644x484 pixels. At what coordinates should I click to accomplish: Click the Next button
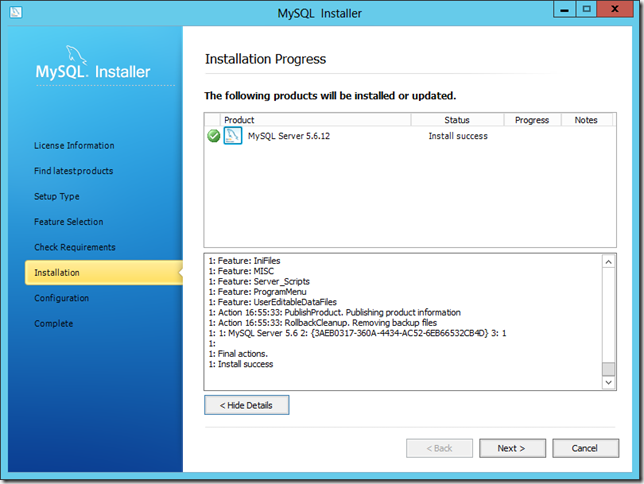tap(512, 448)
